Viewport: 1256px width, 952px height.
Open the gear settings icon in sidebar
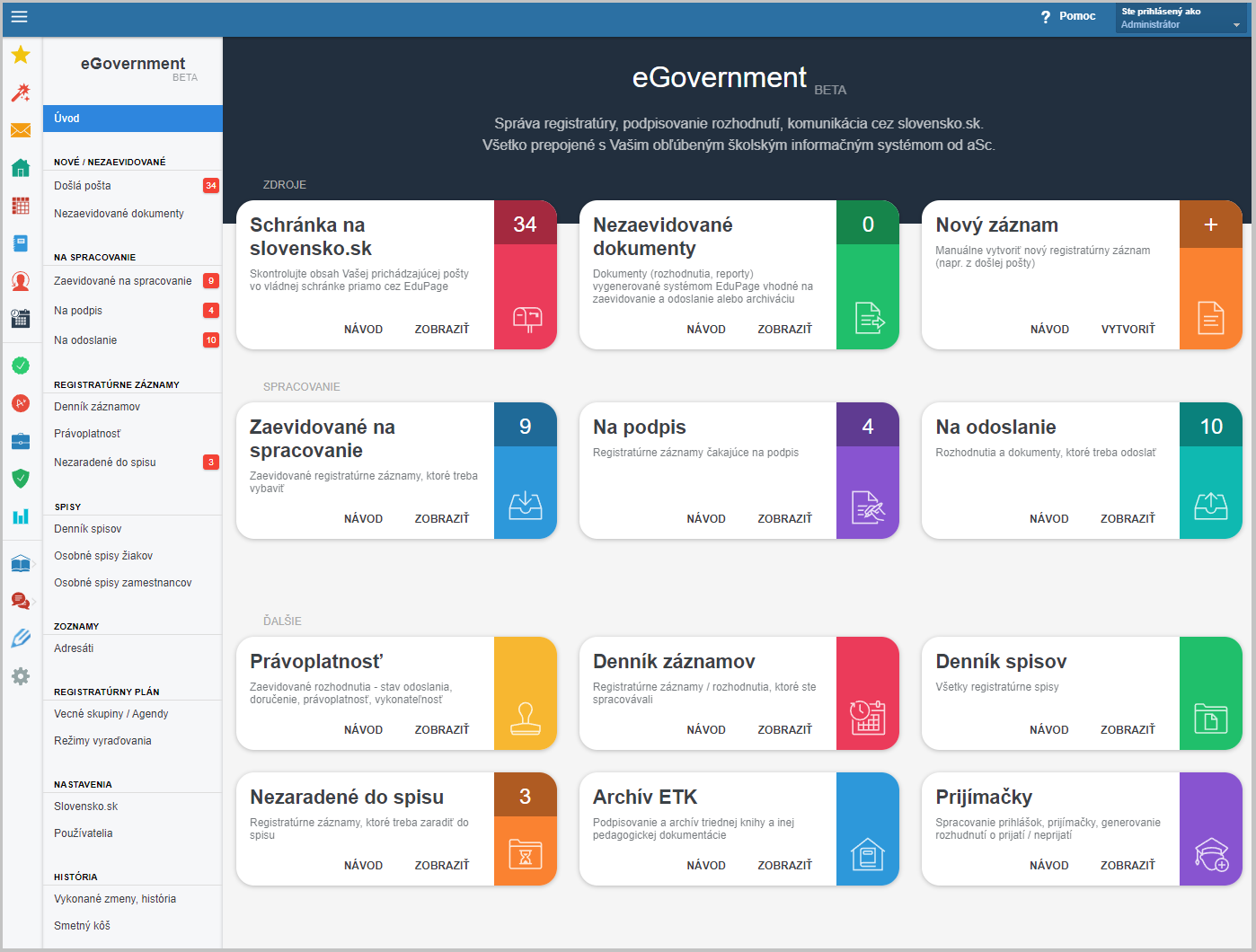click(21, 676)
